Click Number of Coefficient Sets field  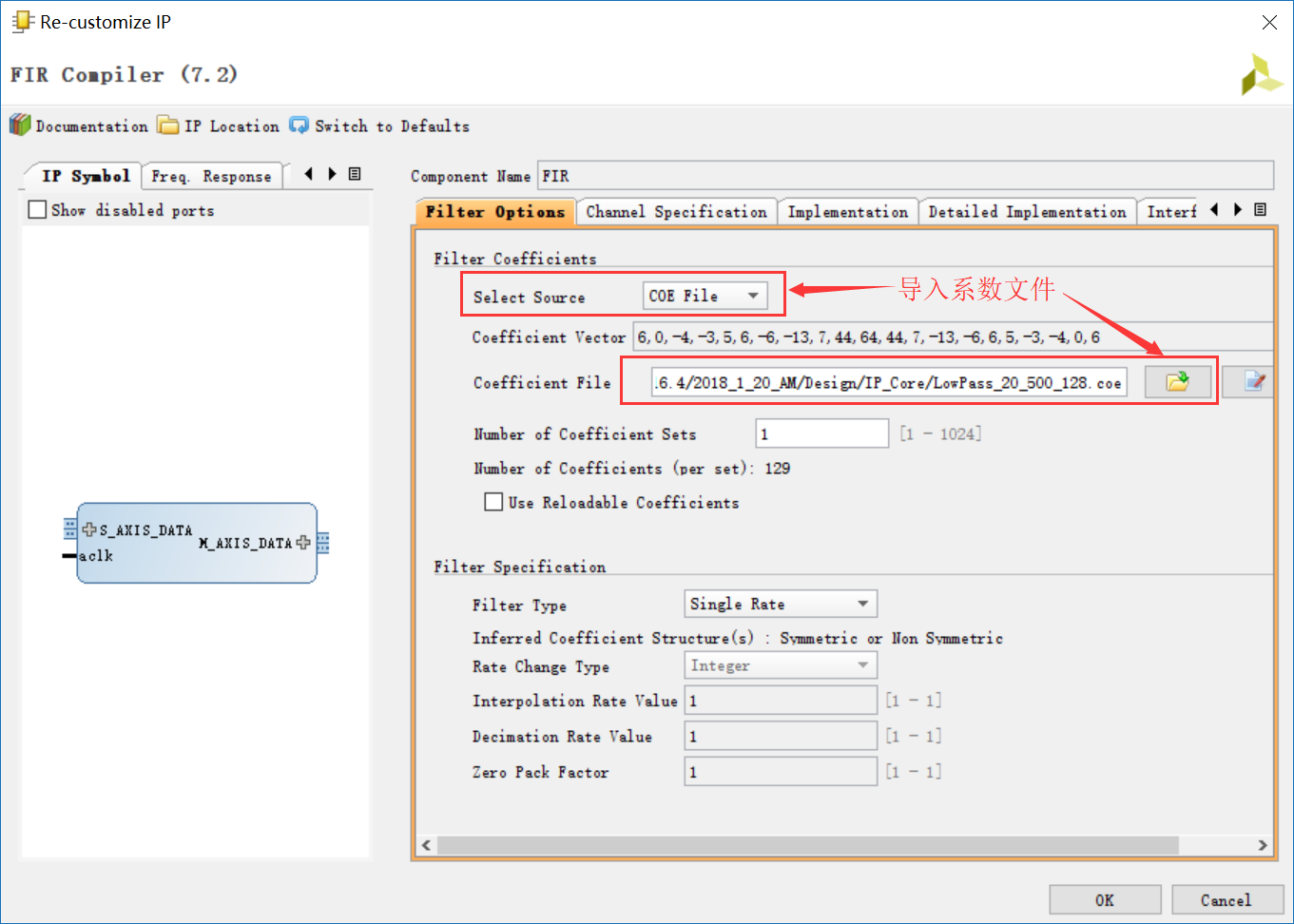(822, 433)
